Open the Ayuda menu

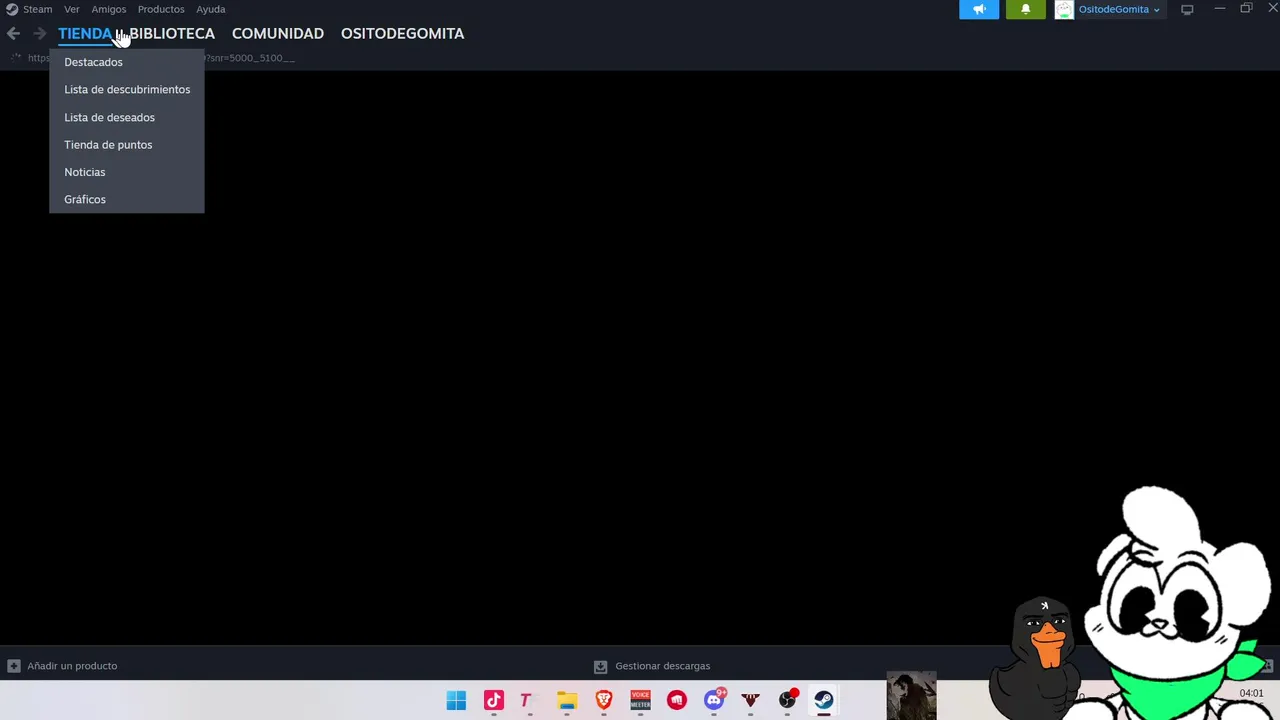point(210,9)
